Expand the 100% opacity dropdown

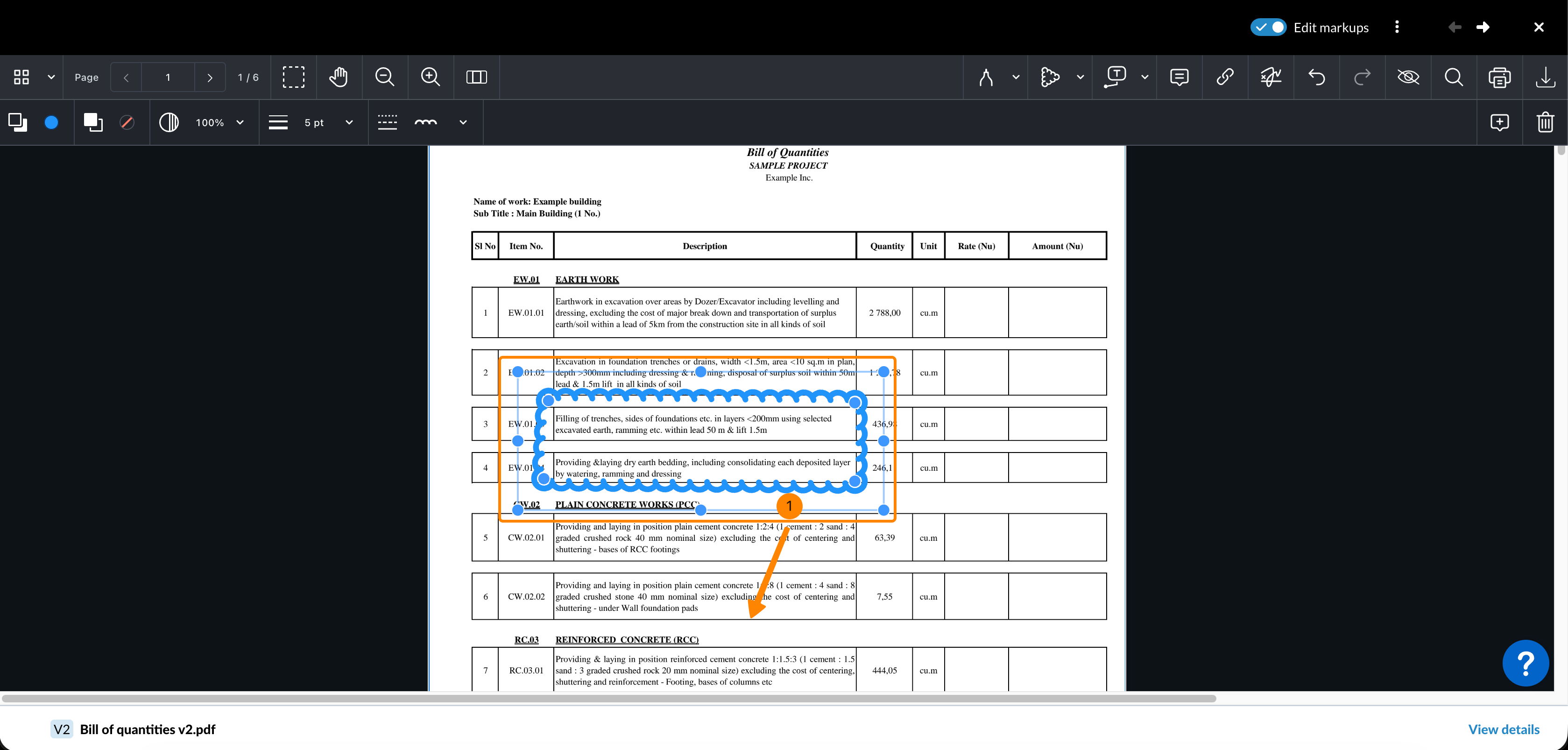point(240,122)
